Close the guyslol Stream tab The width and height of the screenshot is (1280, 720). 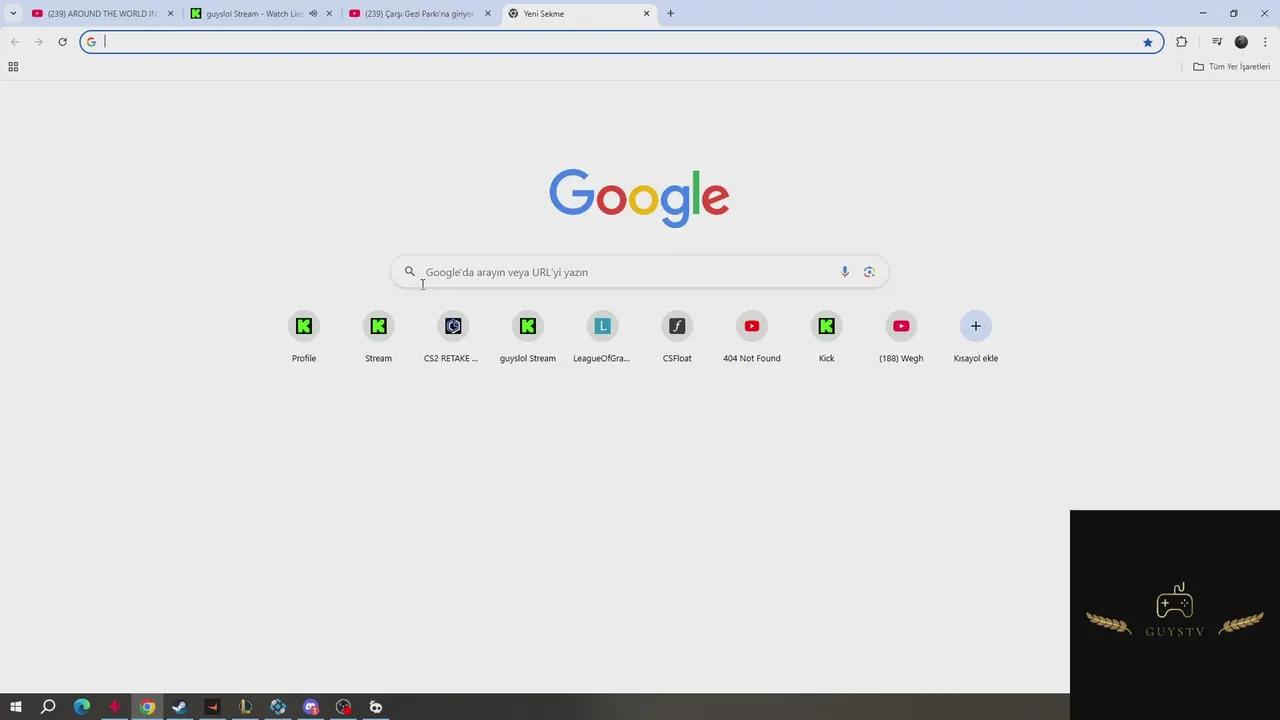point(329,14)
